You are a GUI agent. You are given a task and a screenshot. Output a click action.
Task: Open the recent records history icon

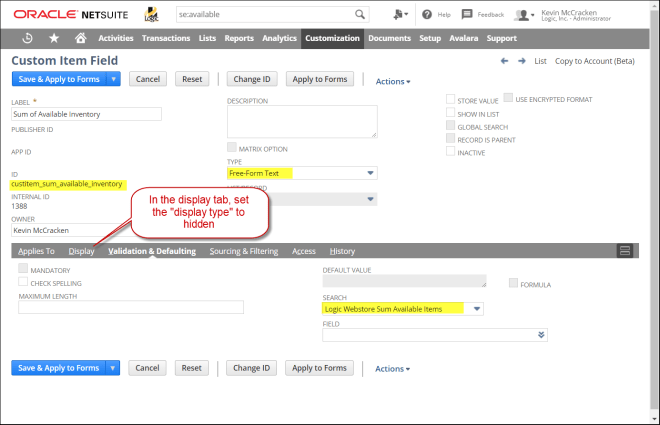pyautogui.click(x=25, y=38)
